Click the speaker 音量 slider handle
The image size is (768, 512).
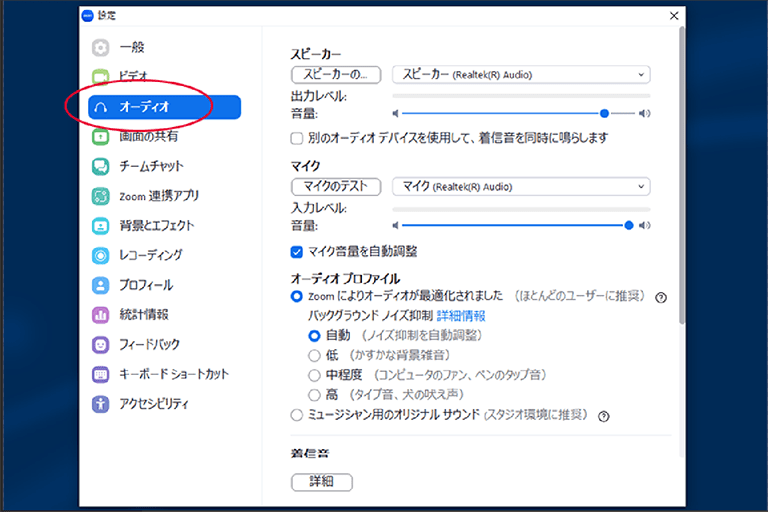coord(604,114)
